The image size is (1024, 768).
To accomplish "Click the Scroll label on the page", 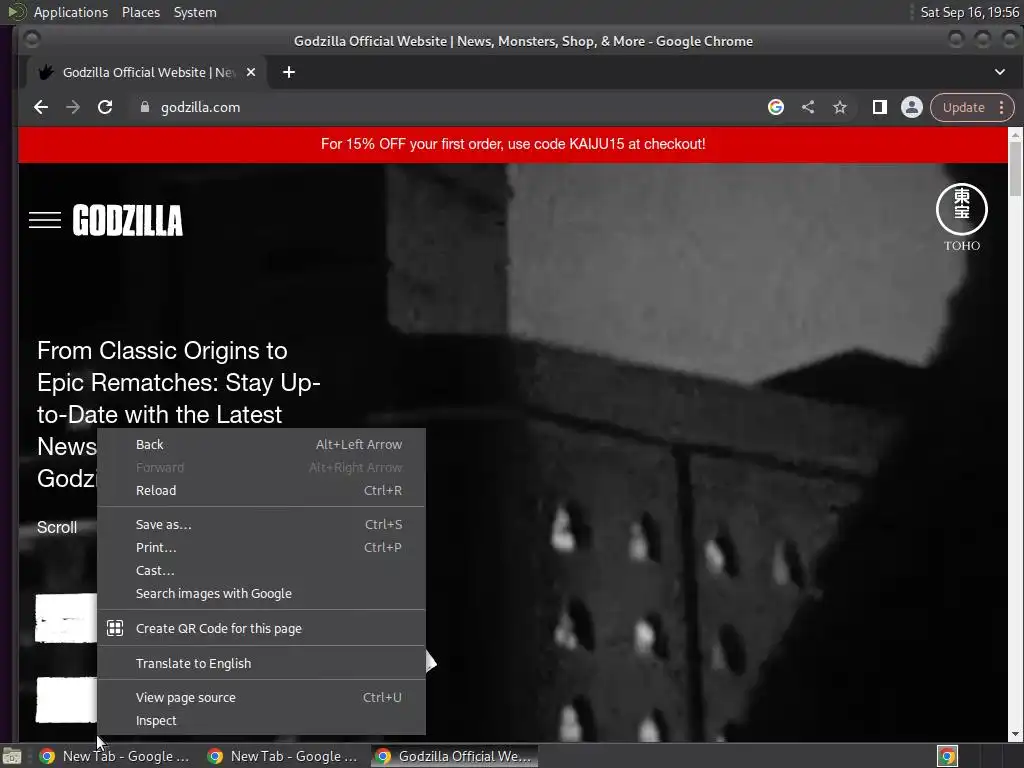I will [x=57, y=528].
